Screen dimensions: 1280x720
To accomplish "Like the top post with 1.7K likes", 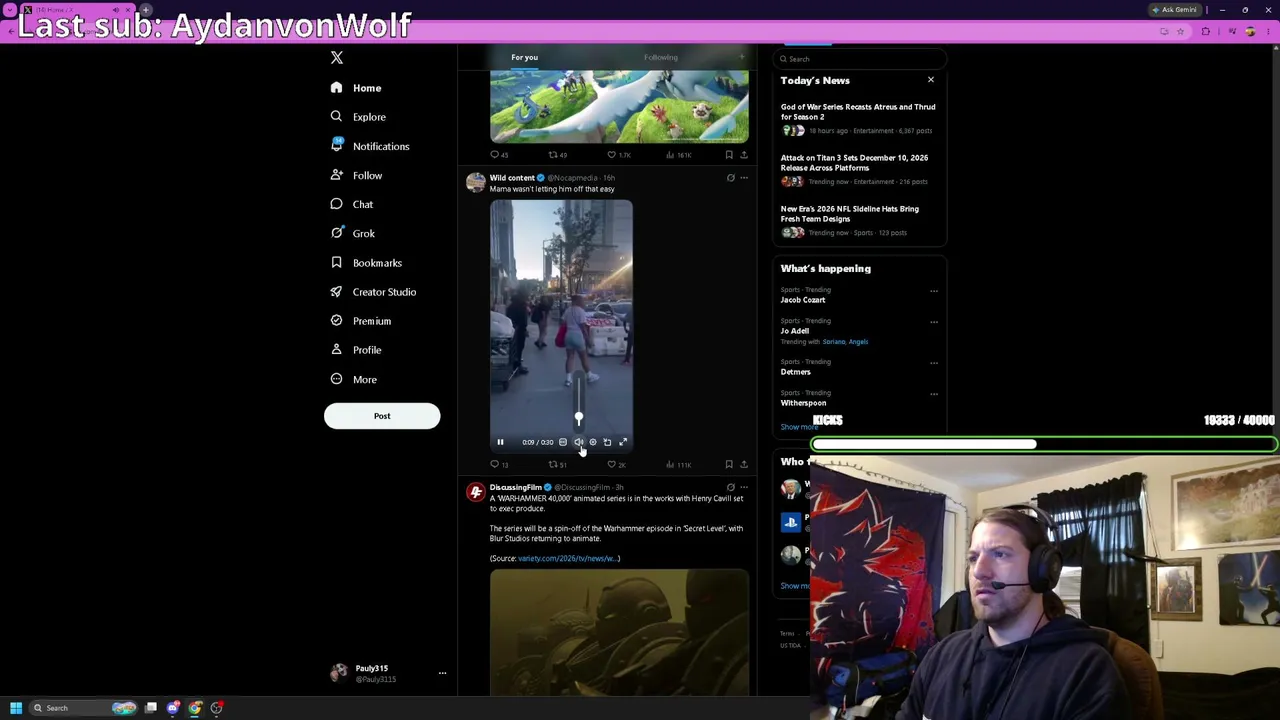I will [618, 155].
